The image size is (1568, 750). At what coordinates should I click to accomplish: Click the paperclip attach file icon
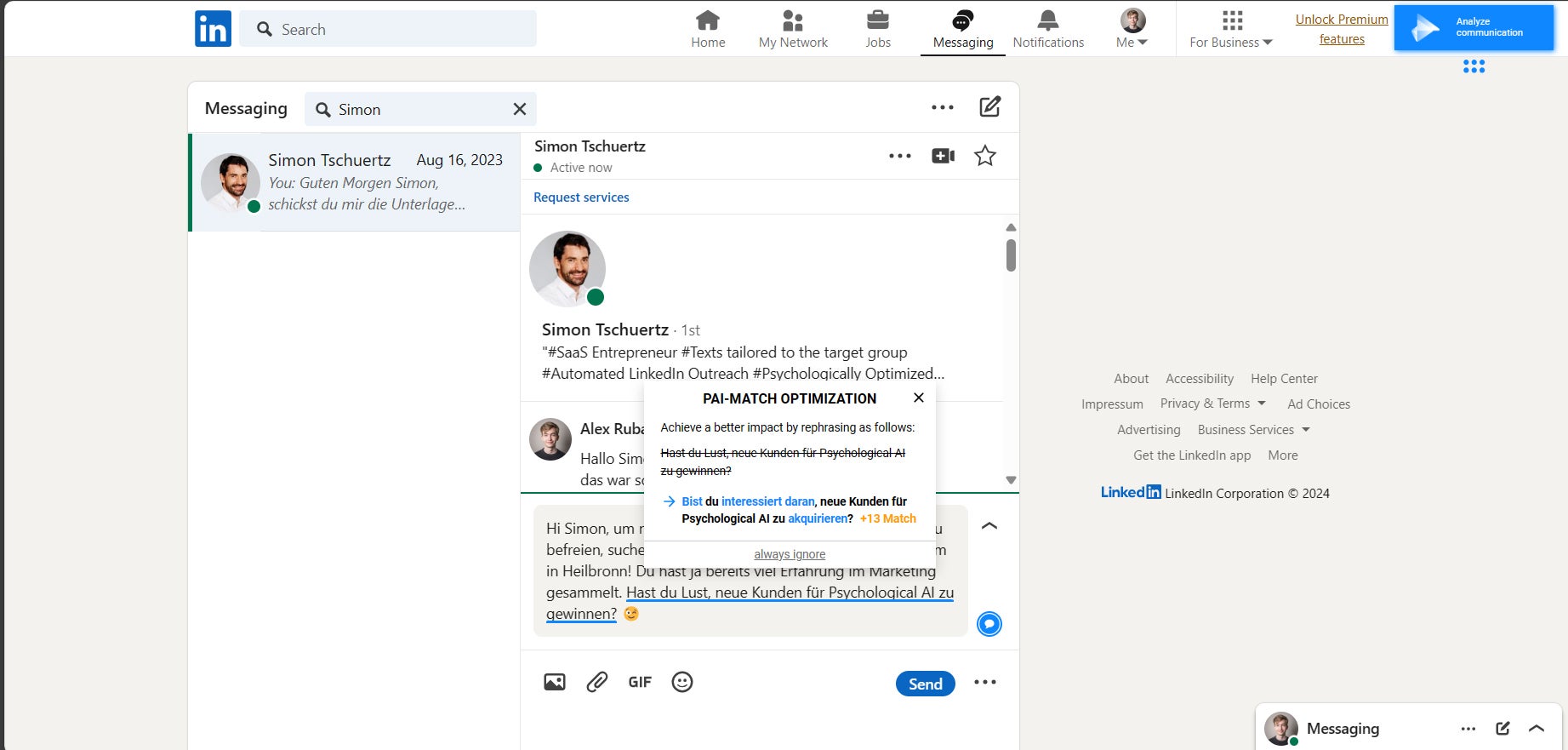click(597, 682)
